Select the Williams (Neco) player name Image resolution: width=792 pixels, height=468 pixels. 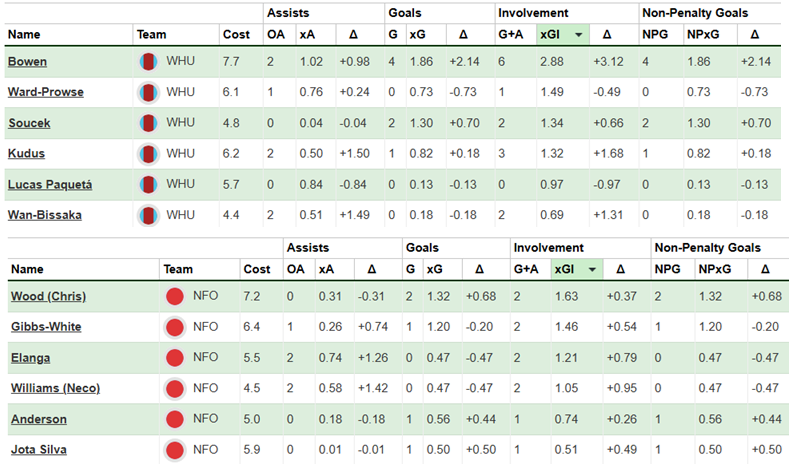54,388
